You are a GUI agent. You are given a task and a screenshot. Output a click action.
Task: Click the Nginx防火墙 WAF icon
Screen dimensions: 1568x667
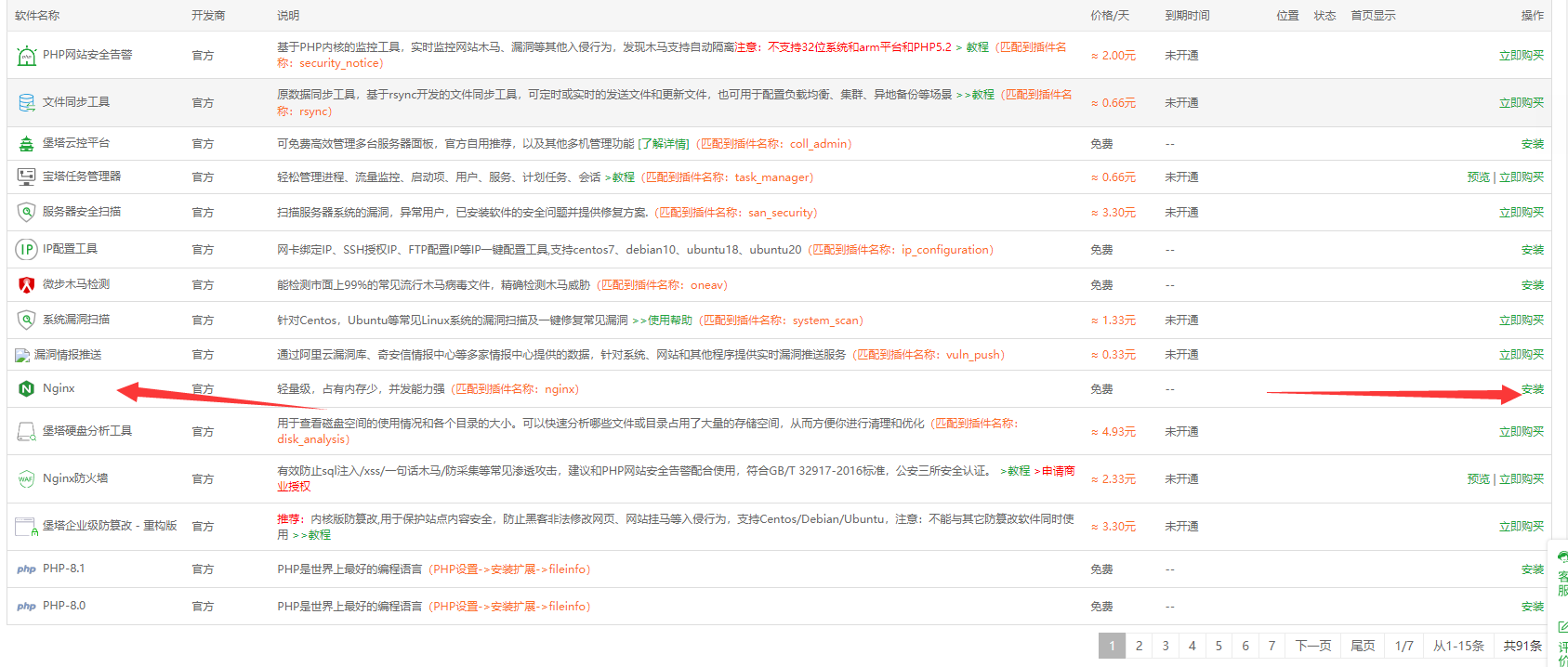tap(26, 478)
